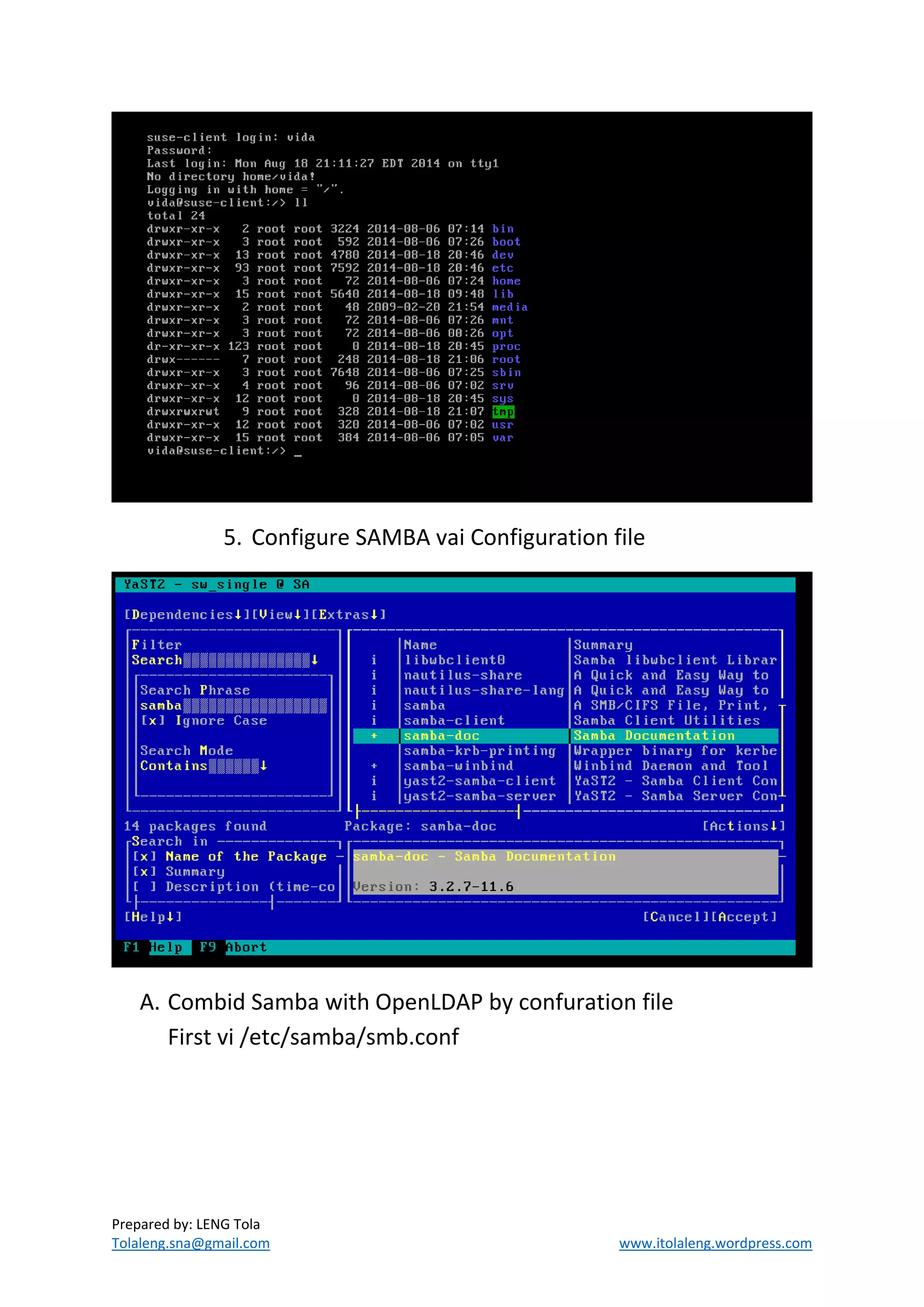Toggle the Ignore Case checkbox
The width and height of the screenshot is (924, 1307).
pyautogui.click(x=203, y=721)
